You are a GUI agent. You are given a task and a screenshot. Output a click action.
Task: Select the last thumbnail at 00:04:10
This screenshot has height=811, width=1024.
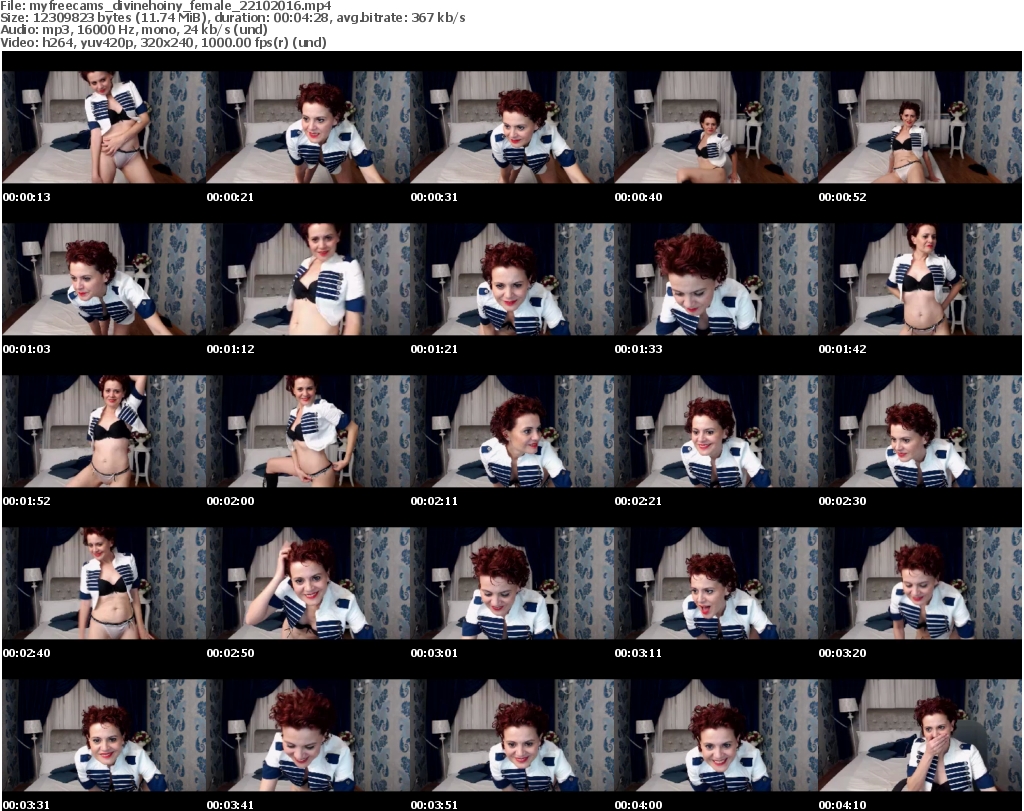point(920,734)
